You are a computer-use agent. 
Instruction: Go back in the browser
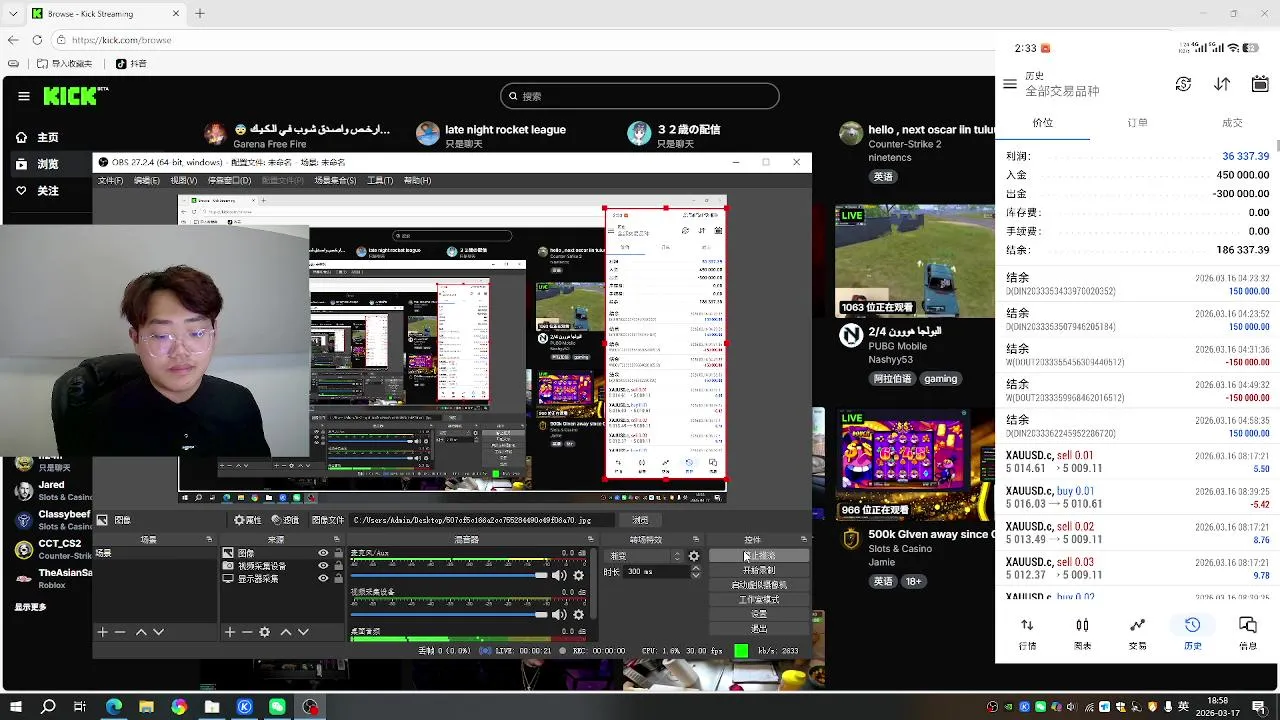[12, 40]
